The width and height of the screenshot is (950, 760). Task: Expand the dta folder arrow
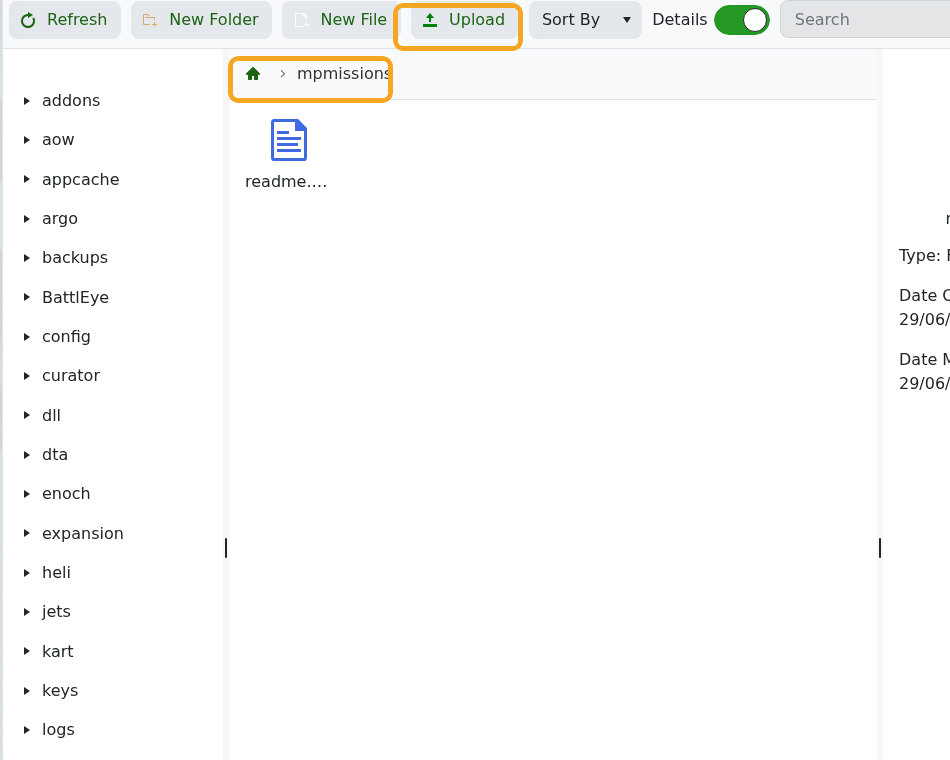(27, 455)
